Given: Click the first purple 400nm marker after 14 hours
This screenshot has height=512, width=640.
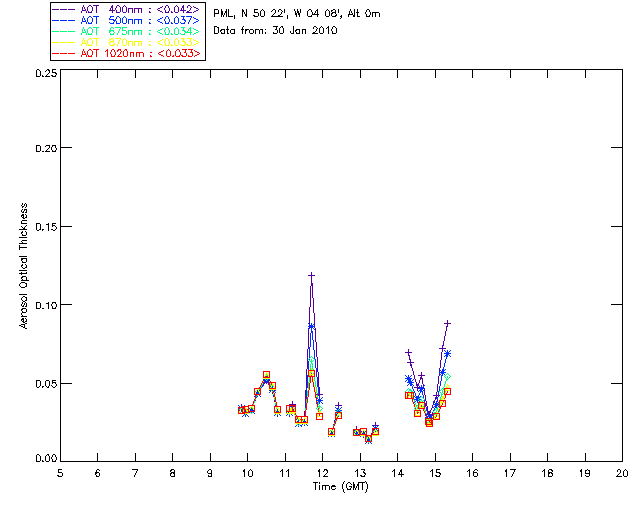Looking at the screenshot, I should click(408, 352).
